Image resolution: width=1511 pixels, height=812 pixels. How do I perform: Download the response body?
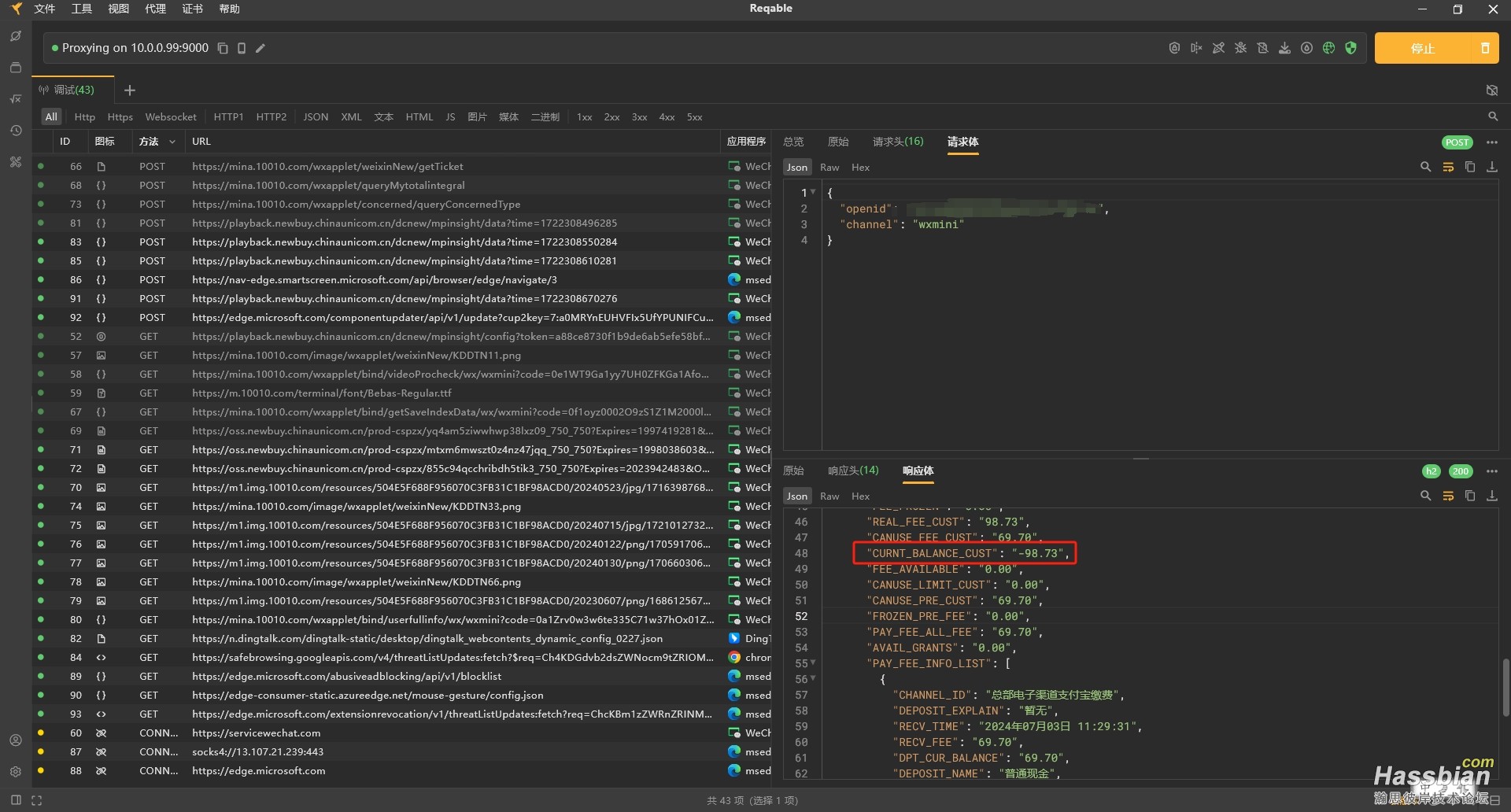[1491, 496]
